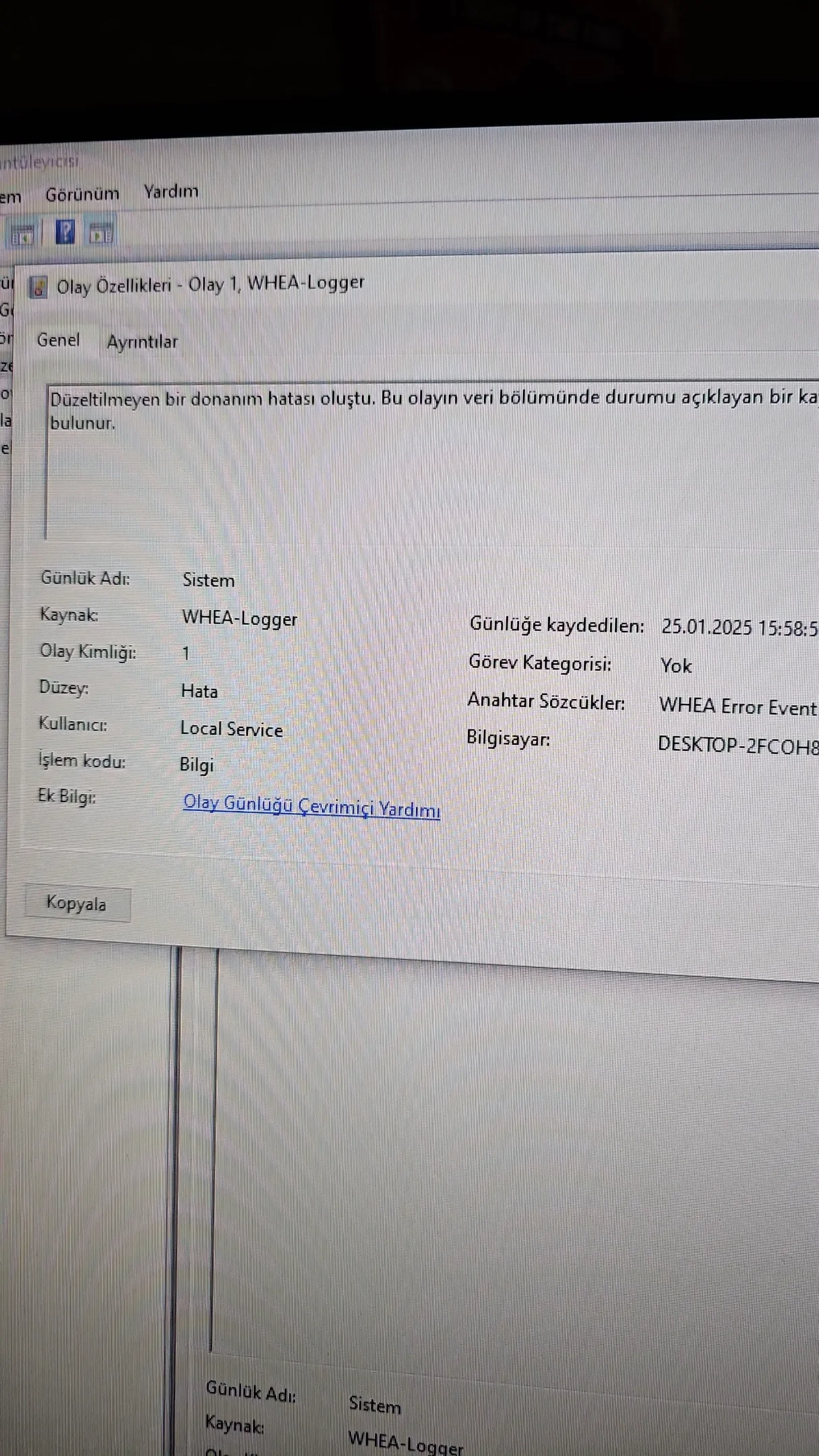
Task: Click the İşlem kodu value Bilgi
Action: pyautogui.click(x=197, y=764)
